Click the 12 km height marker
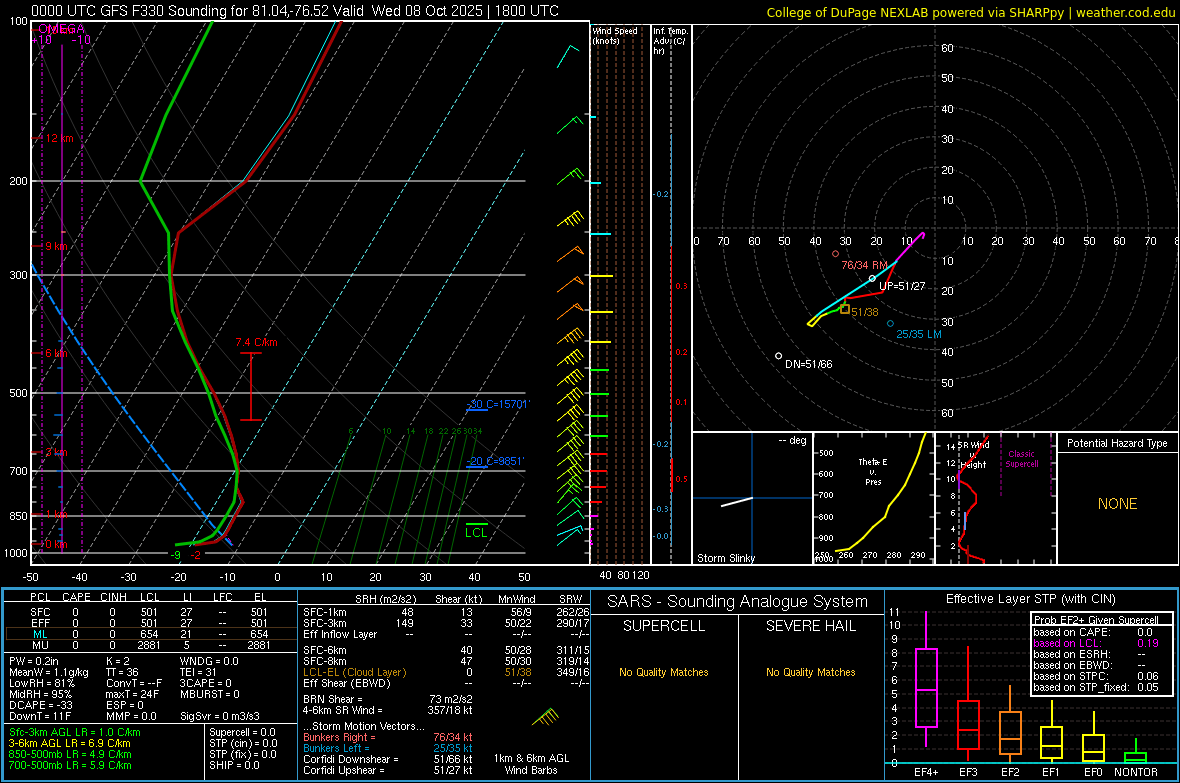 click(x=59, y=139)
